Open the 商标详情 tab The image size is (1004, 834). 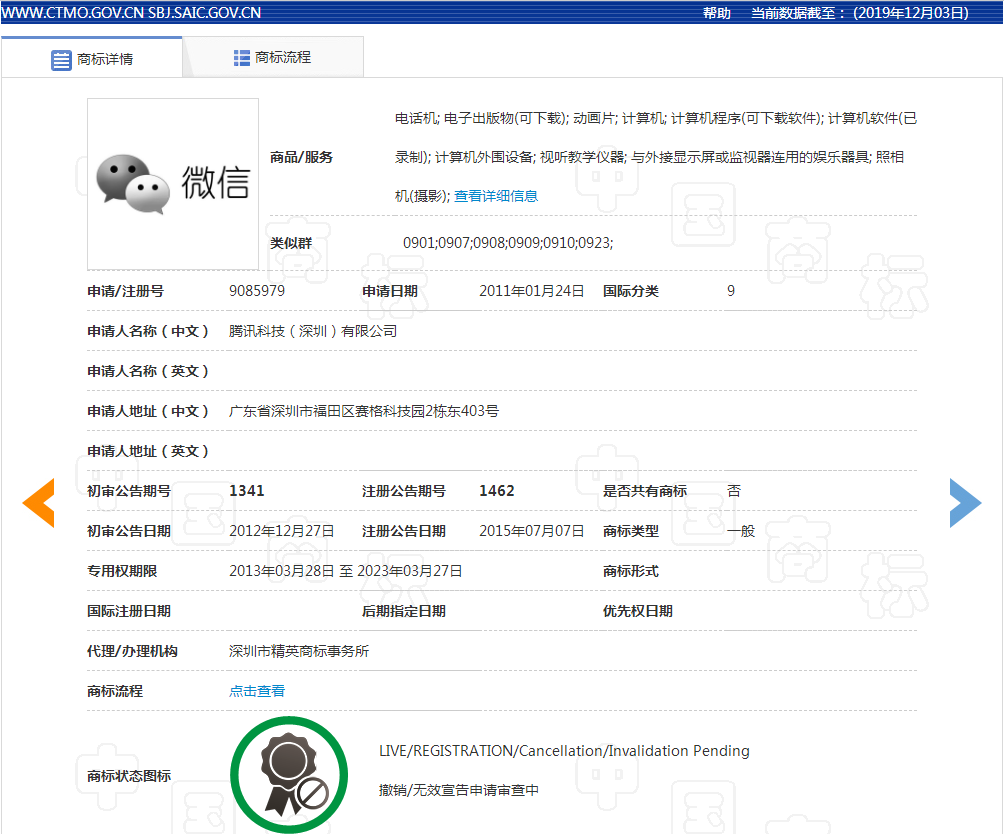[x=92, y=58]
